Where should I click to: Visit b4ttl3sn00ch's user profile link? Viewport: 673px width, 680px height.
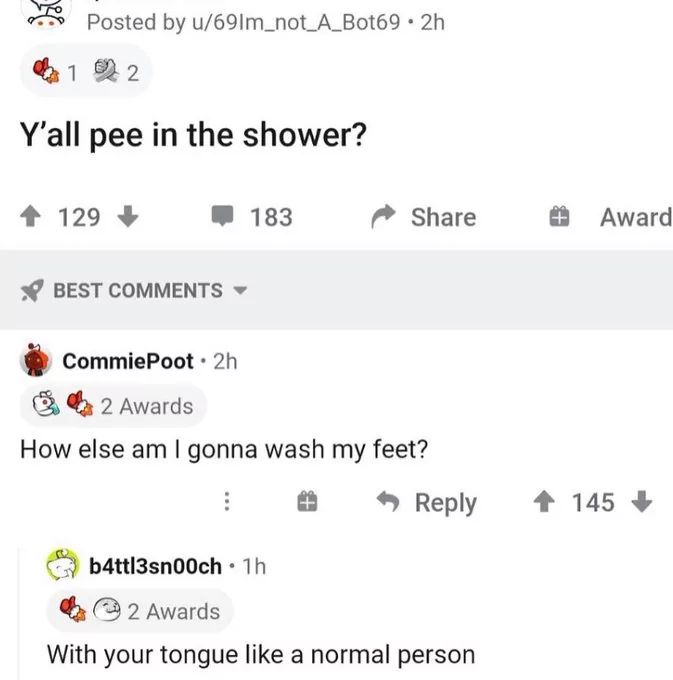pos(155,566)
